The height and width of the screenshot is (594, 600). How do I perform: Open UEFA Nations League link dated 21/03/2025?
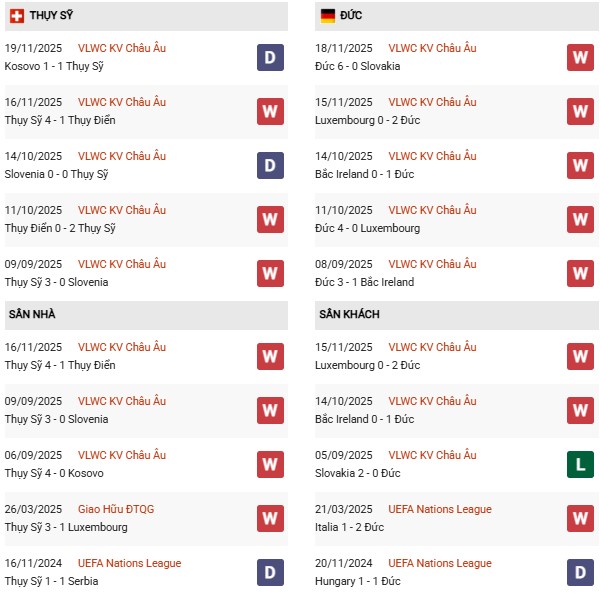point(440,509)
